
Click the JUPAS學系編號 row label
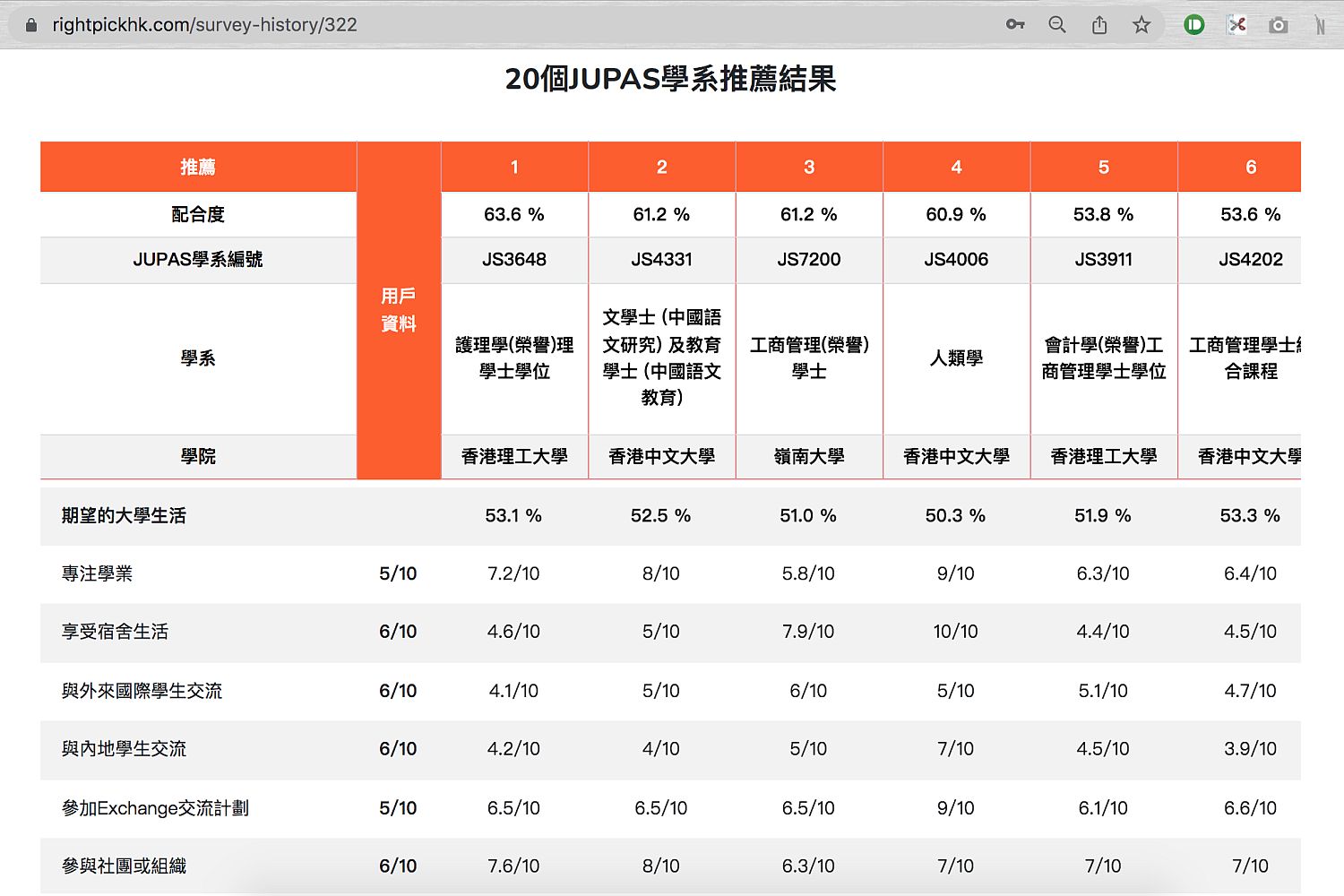pyautogui.click(x=198, y=260)
